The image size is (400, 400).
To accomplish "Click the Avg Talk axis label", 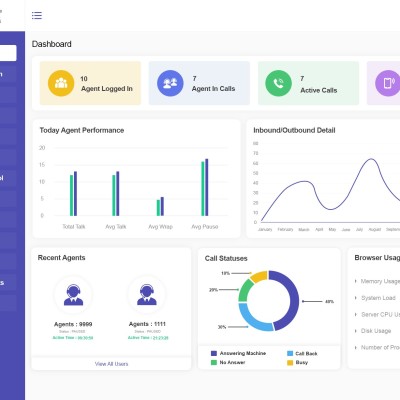I will point(116,227).
